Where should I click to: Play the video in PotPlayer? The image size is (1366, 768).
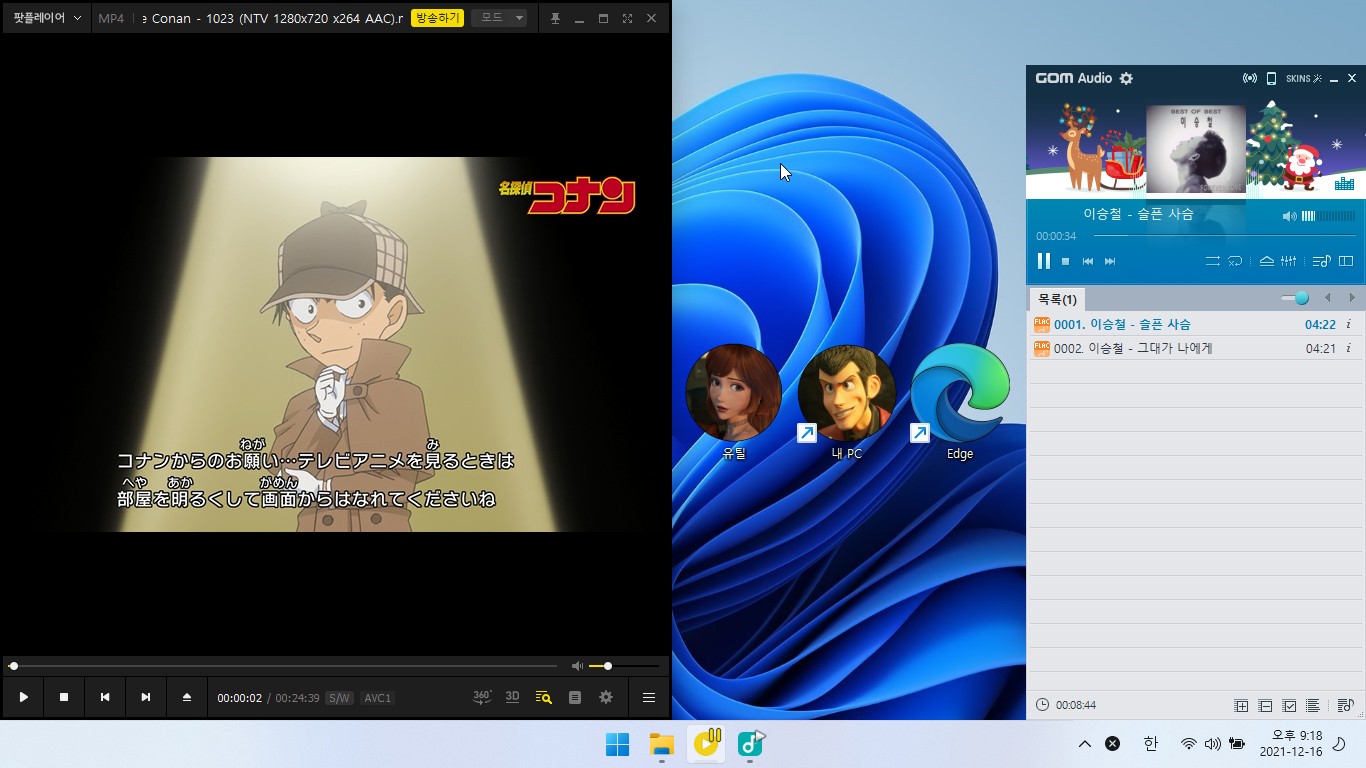[24, 697]
